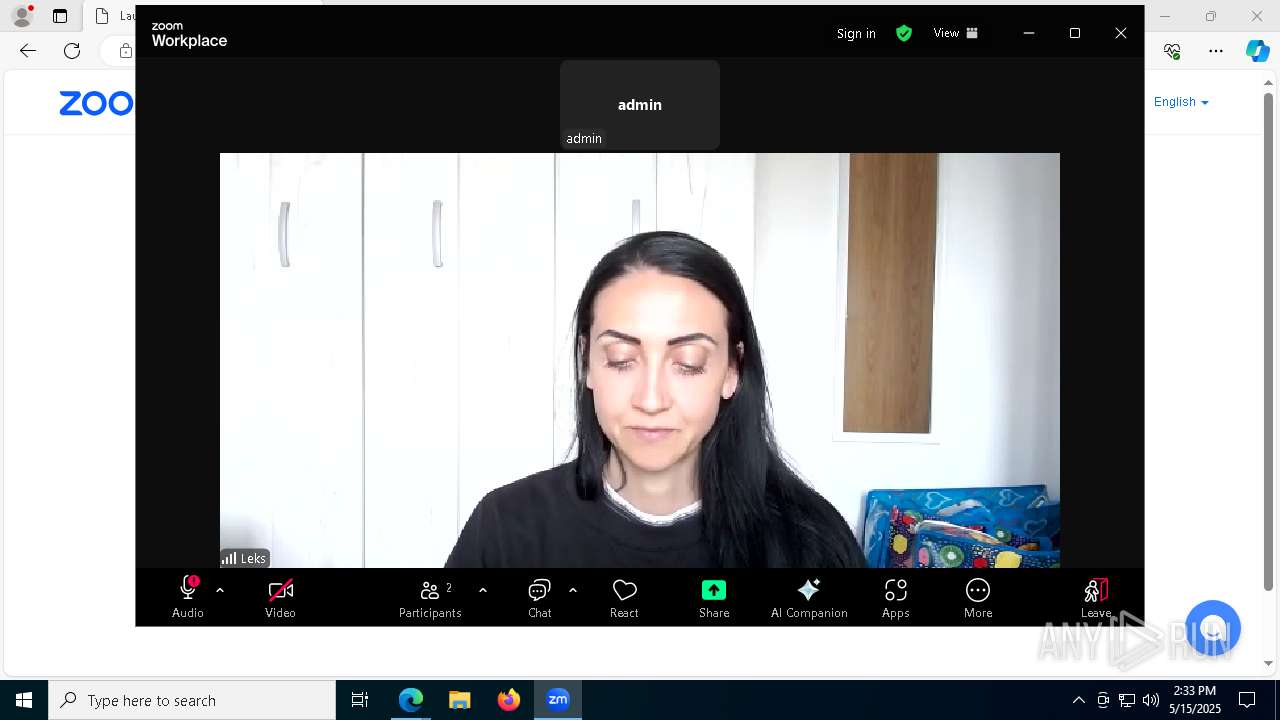The height and width of the screenshot is (720, 1280).
Task: Open Edge settings and more menu
Action: (x=1216, y=51)
